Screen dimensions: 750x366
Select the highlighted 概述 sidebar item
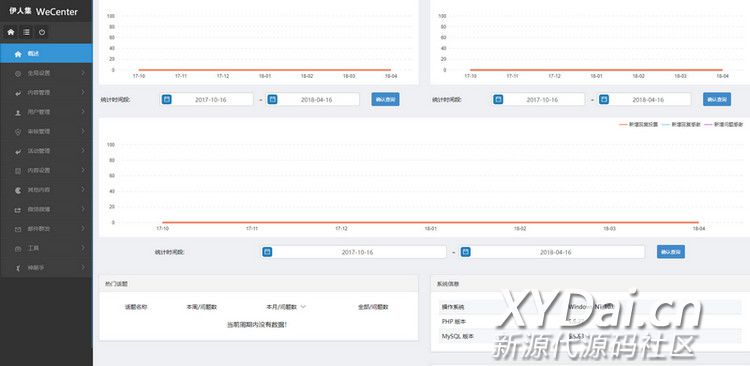(x=46, y=54)
